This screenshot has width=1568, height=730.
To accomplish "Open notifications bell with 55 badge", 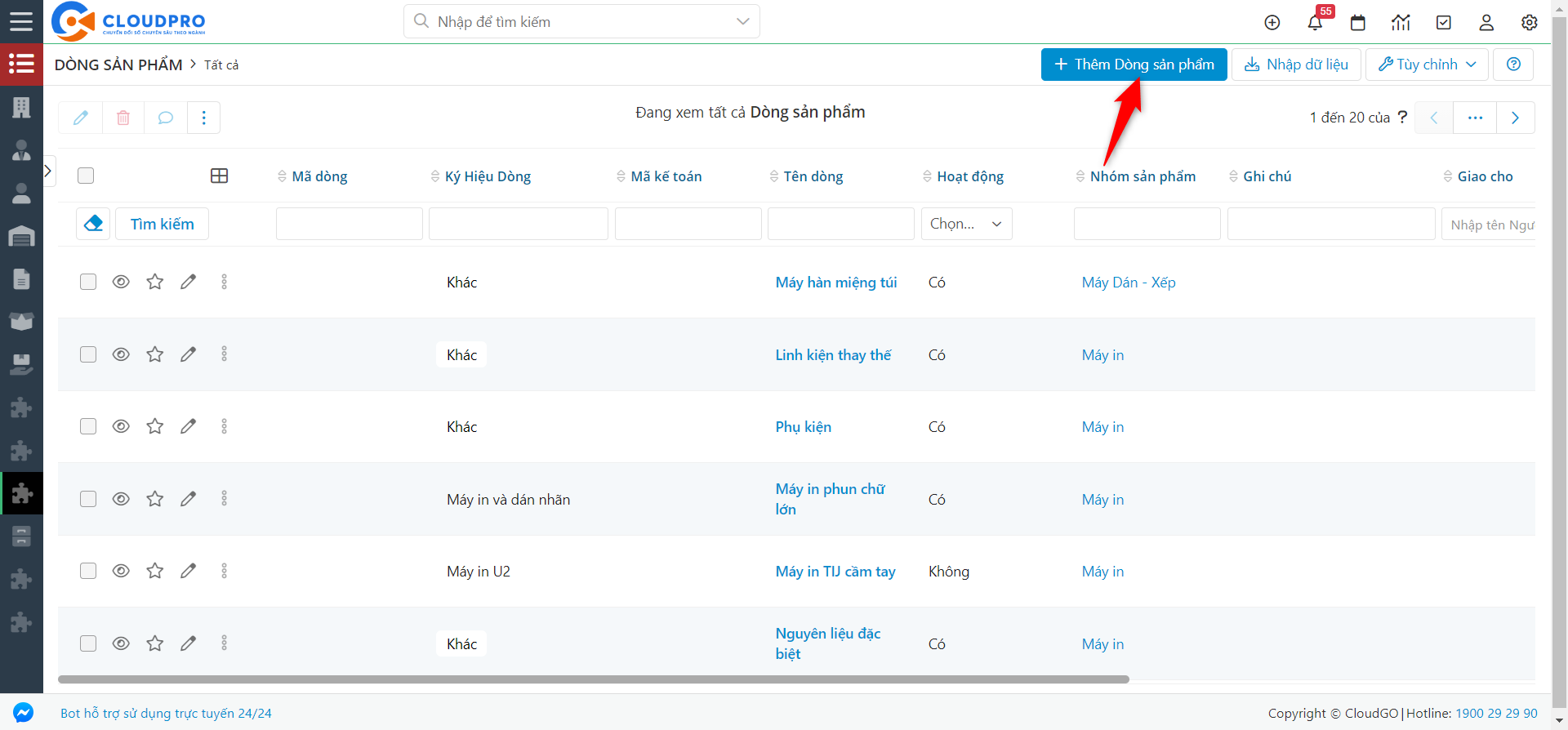I will 1316,22.
